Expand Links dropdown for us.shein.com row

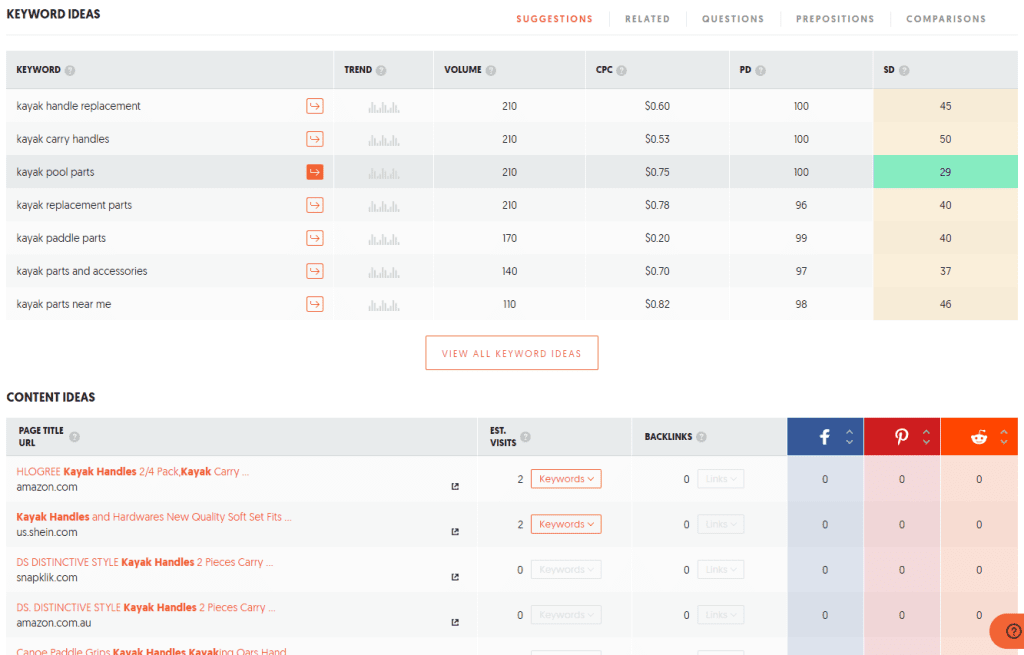(721, 524)
